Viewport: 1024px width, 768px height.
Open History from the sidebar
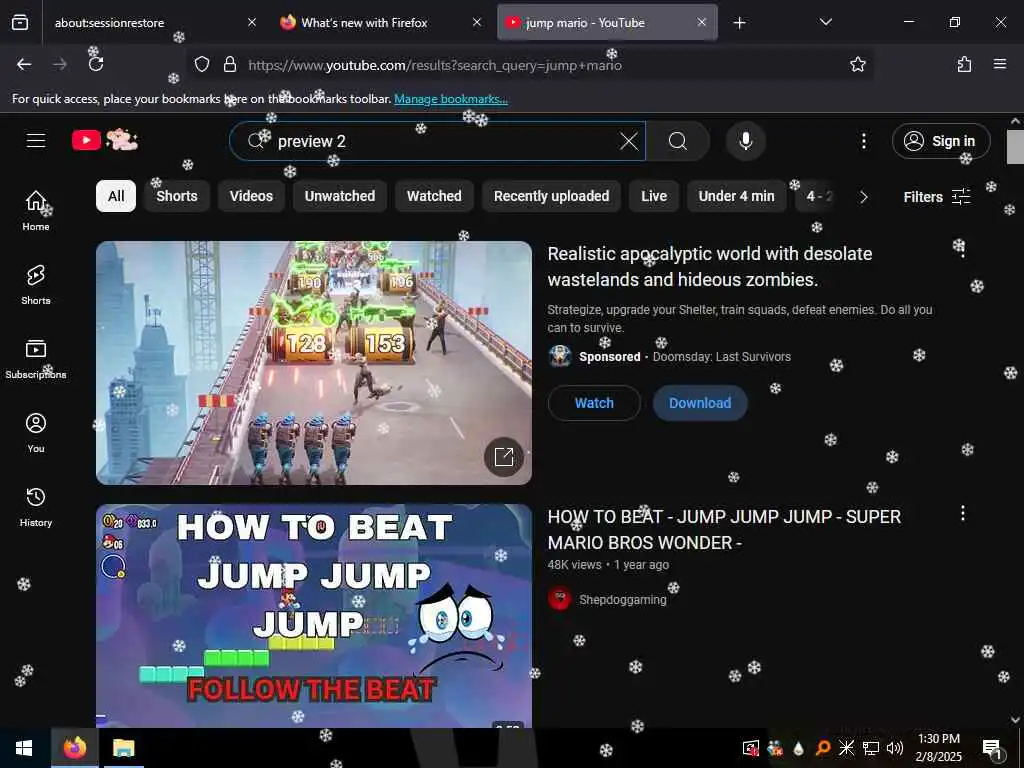coord(36,507)
